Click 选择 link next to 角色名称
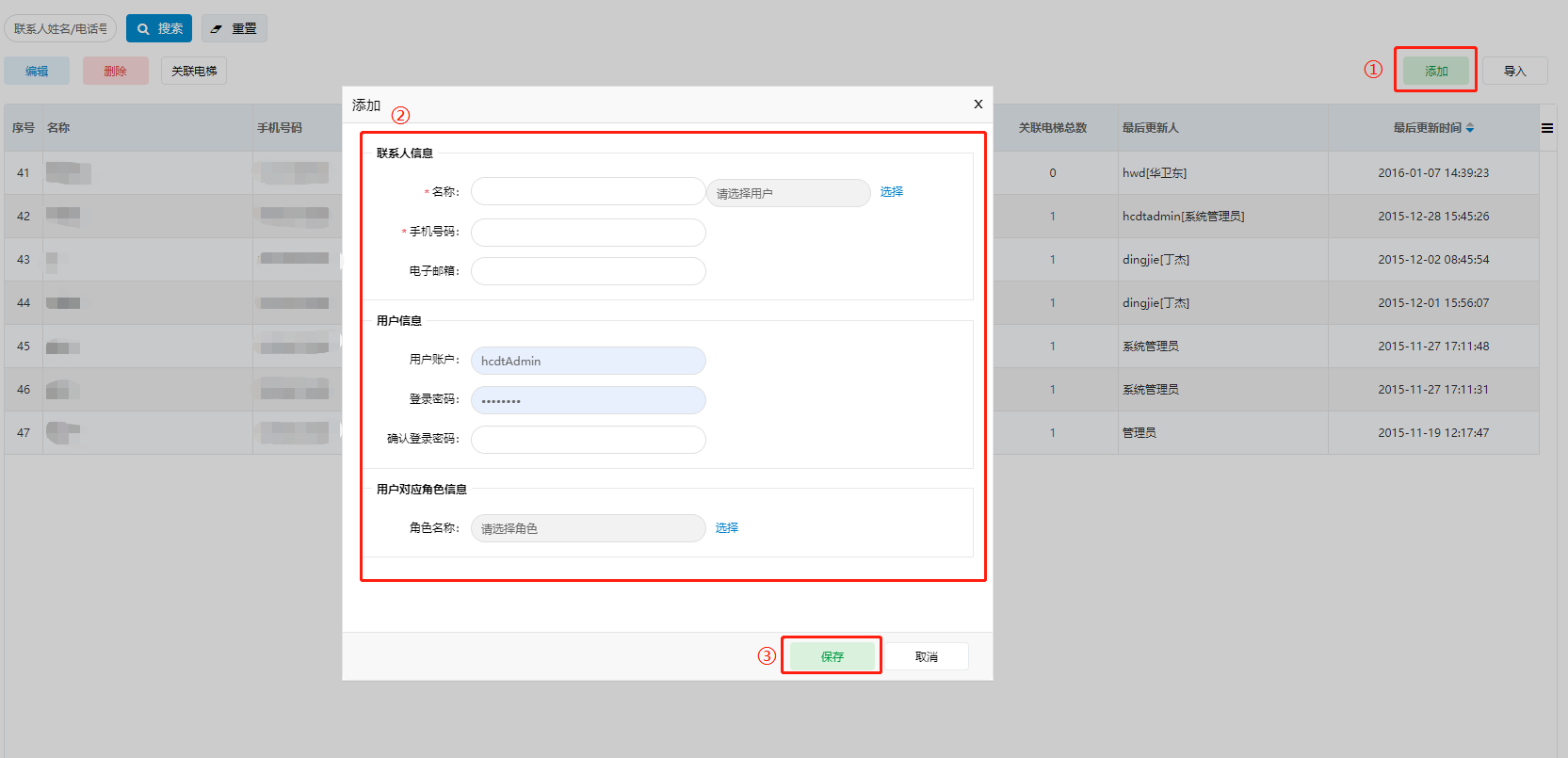This screenshot has width=1568, height=758. (727, 527)
